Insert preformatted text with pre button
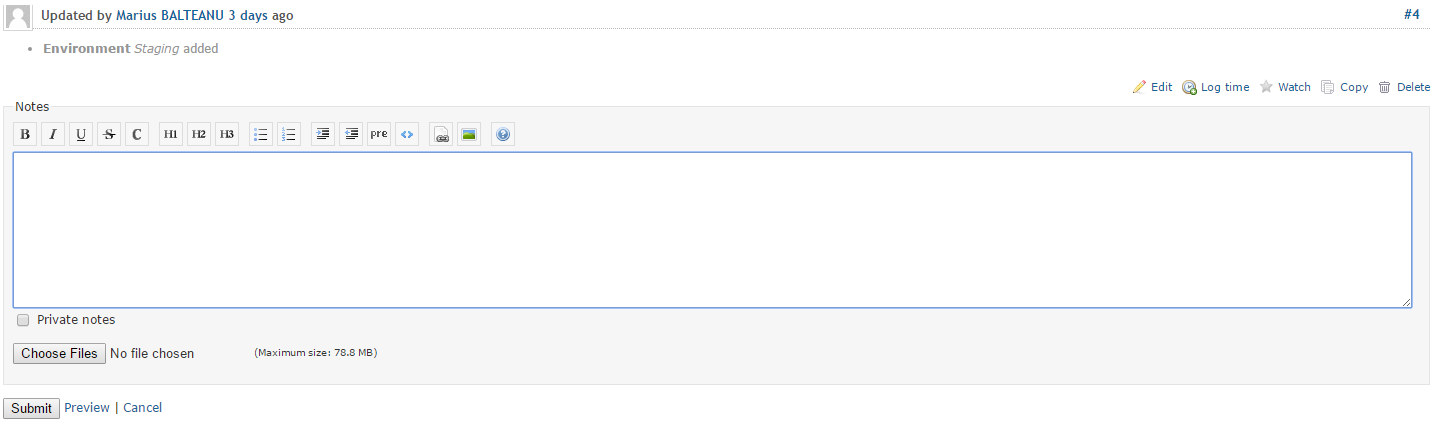 pos(379,134)
